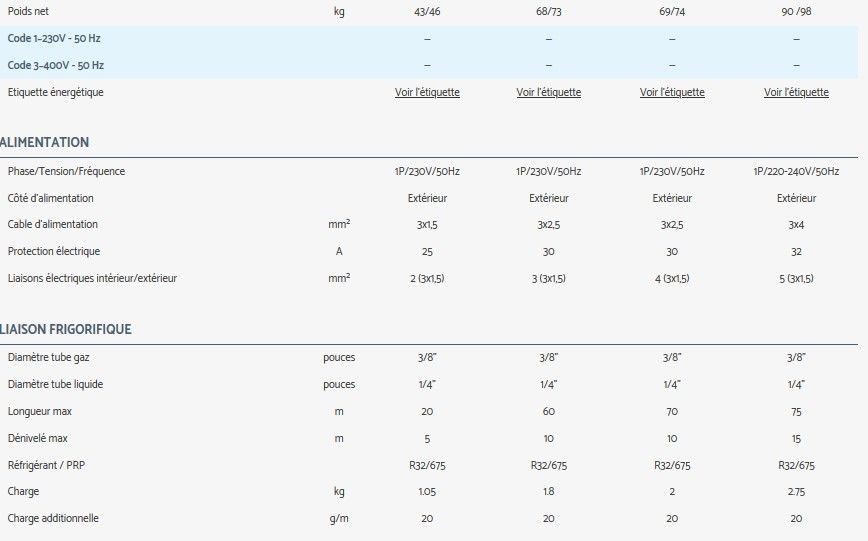Click the '1P/220-240V/50Hz' cell
The width and height of the screenshot is (868, 541).
point(796,171)
